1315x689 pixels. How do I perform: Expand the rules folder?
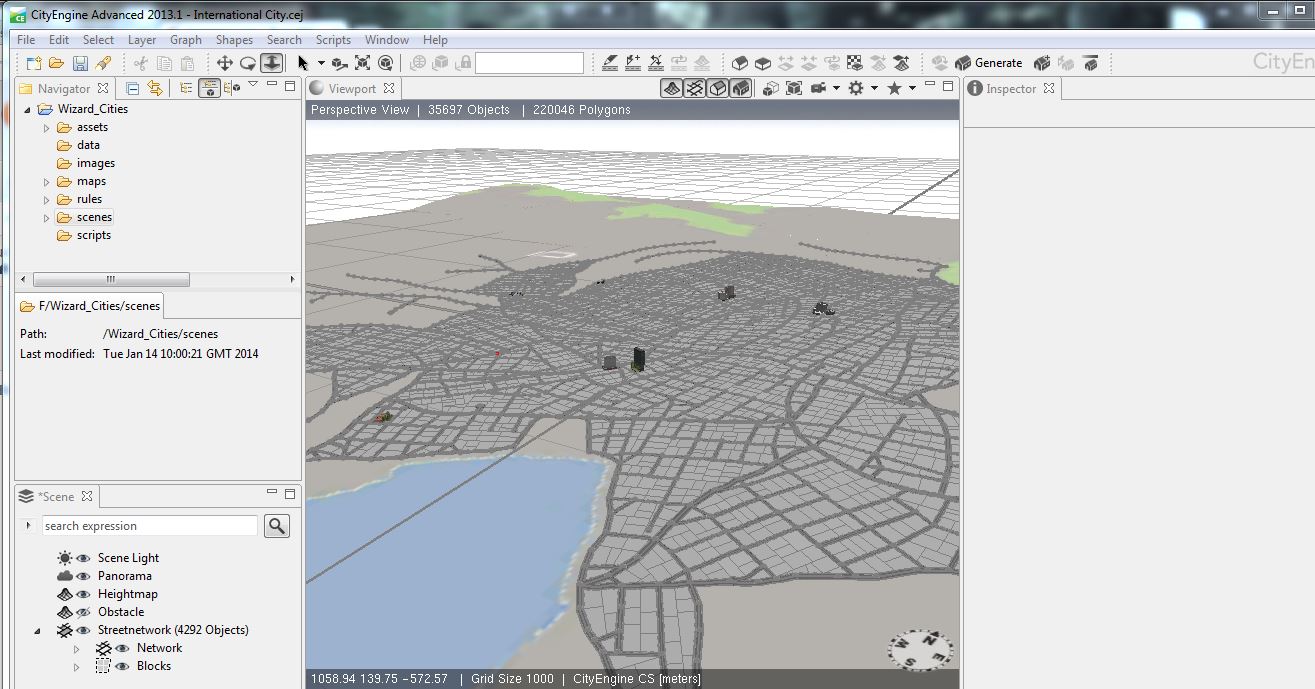pos(46,200)
